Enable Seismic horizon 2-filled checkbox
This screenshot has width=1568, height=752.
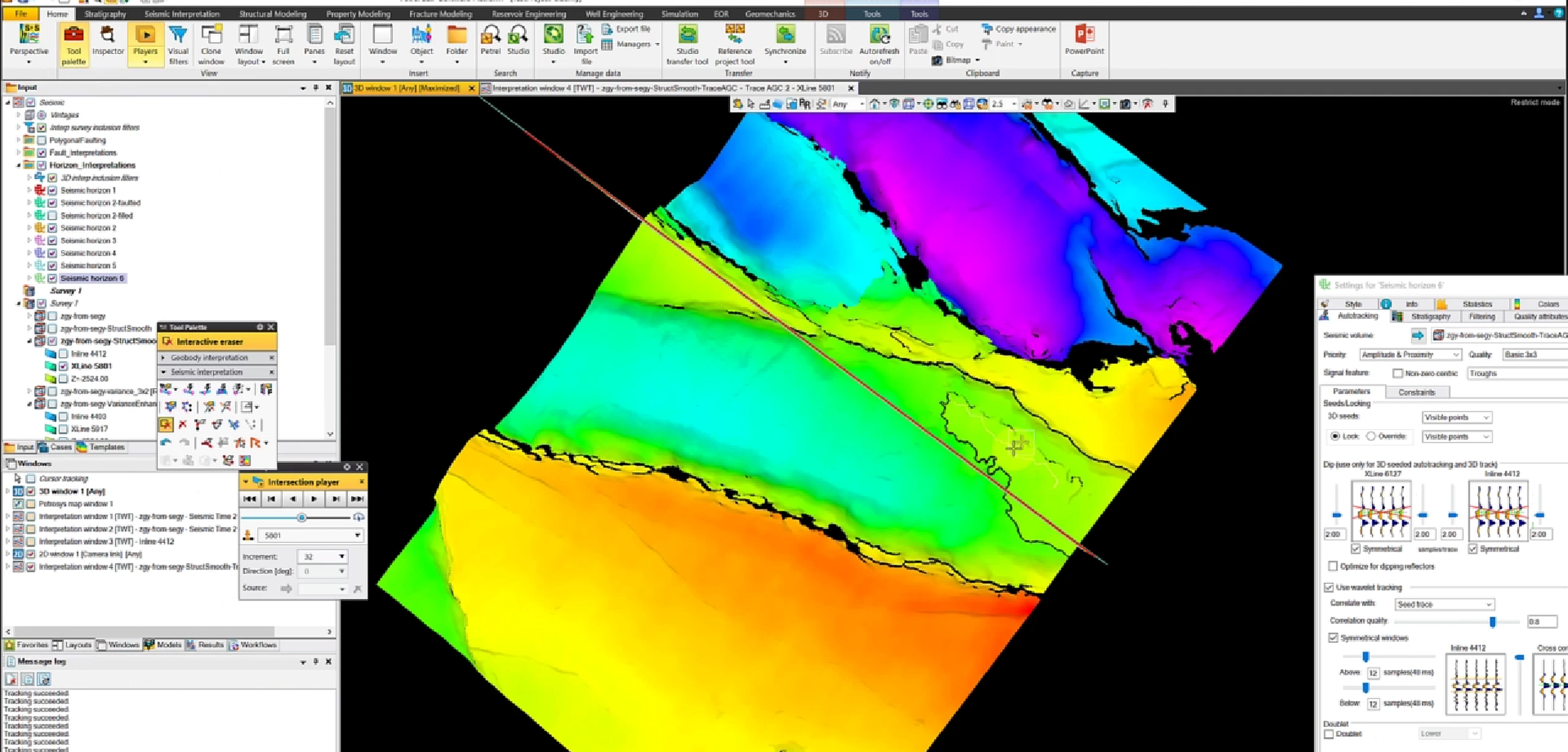click(x=52, y=216)
